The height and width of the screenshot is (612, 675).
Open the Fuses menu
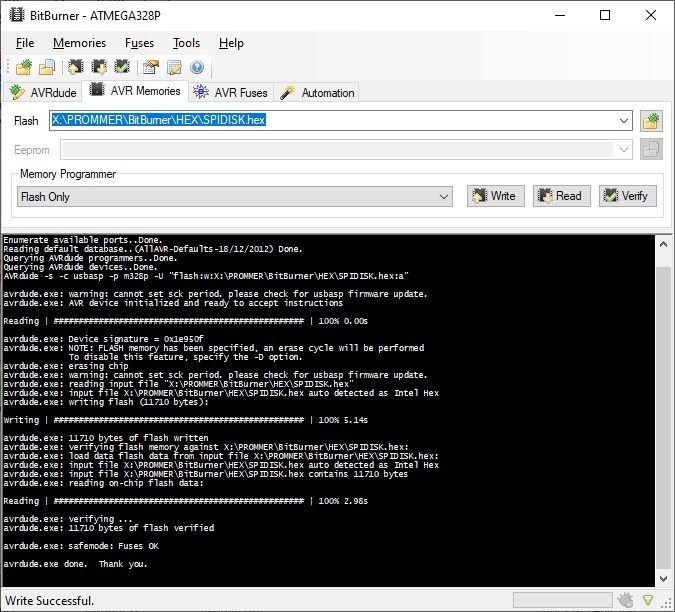[139, 43]
